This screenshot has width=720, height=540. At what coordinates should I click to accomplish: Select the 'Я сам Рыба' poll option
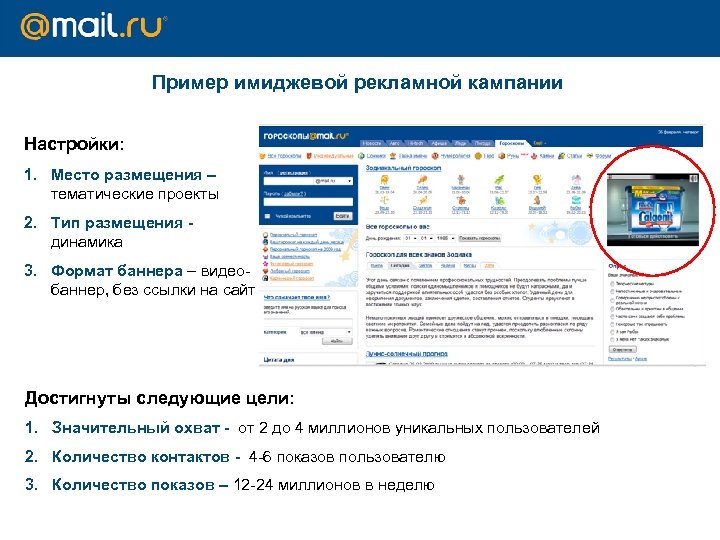coord(612,332)
